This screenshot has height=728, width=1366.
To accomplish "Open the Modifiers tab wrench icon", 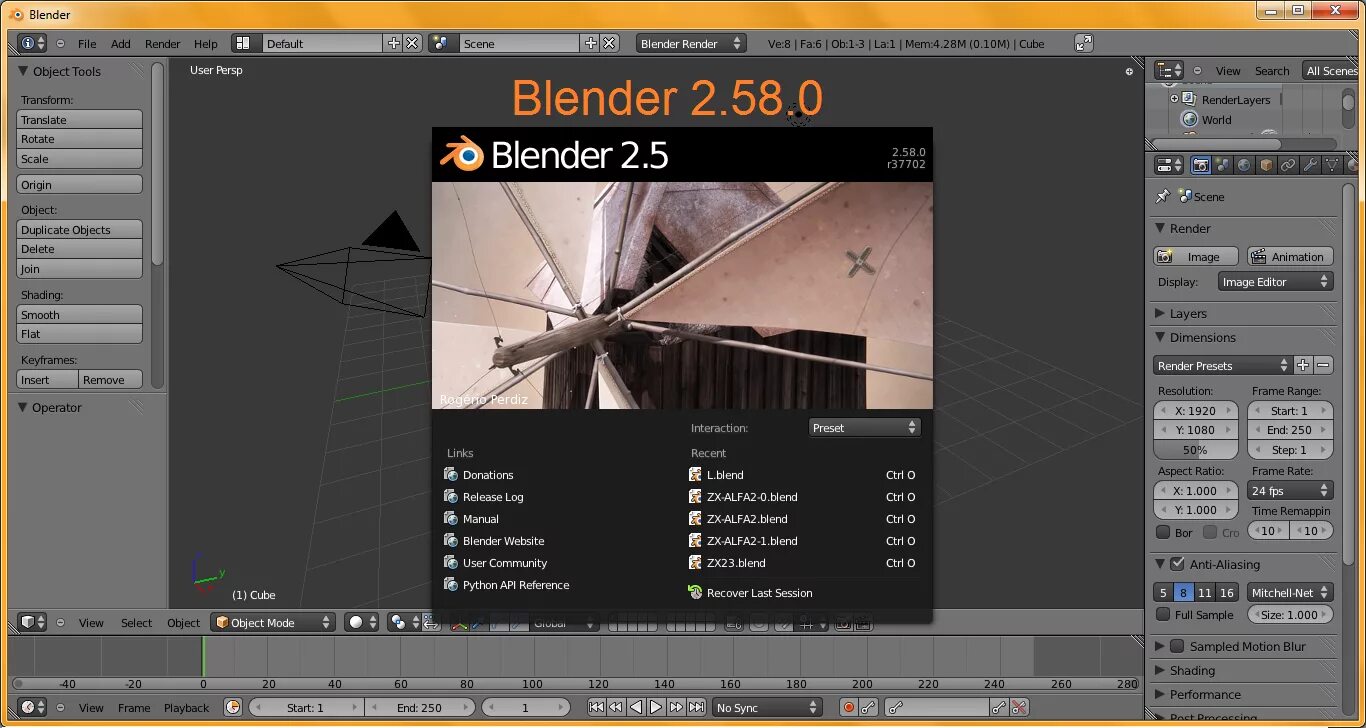I will 1310,165.
